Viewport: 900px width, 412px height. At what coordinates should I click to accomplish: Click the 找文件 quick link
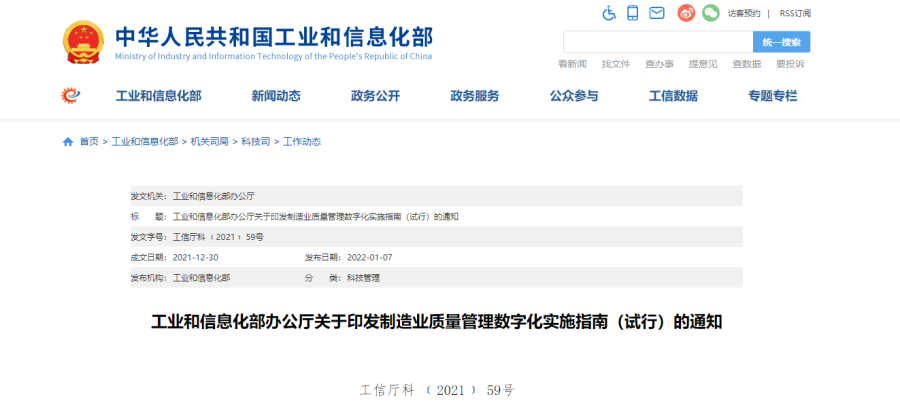(x=615, y=64)
